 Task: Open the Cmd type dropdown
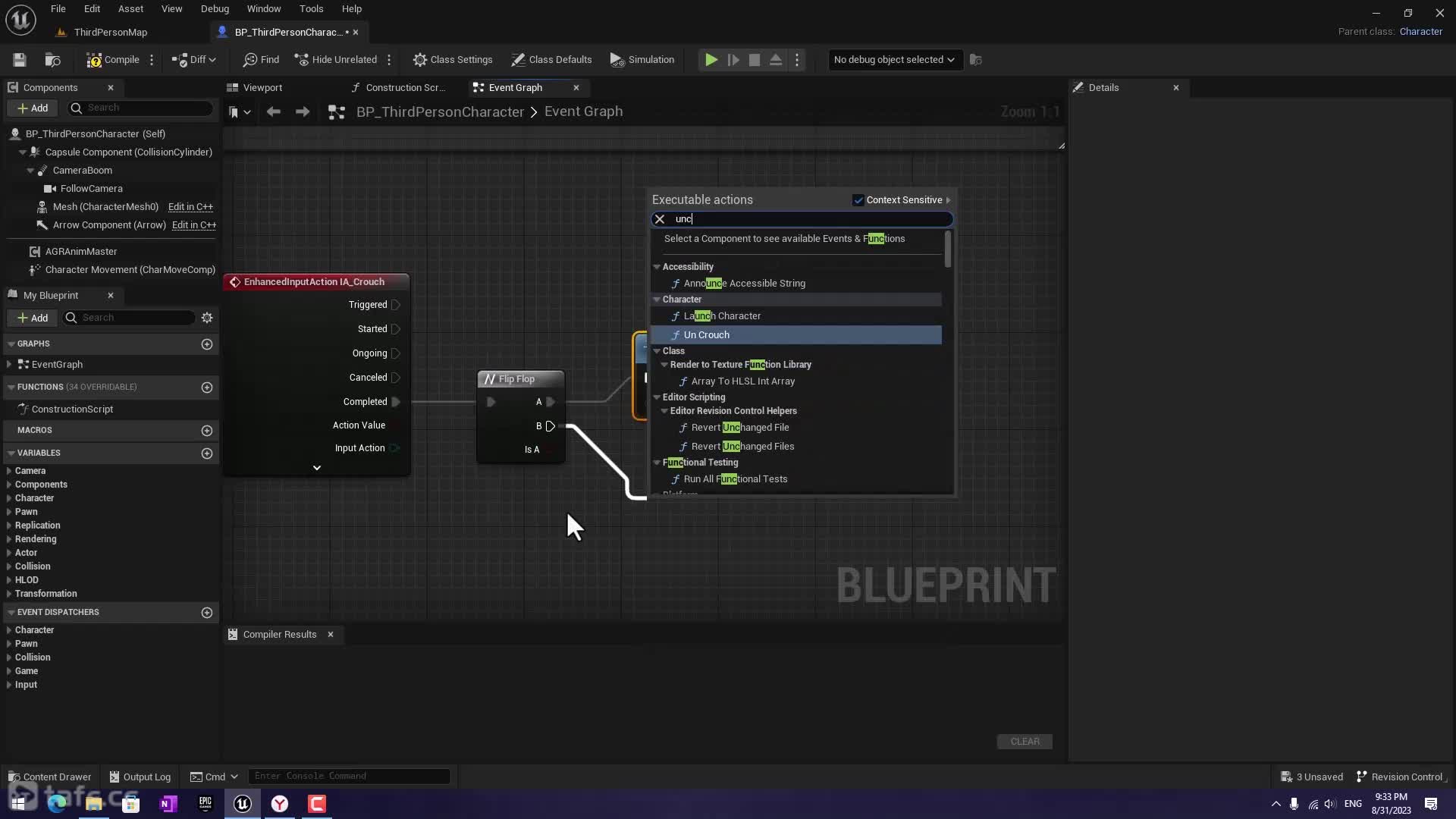pyautogui.click(x=214, y=777)
